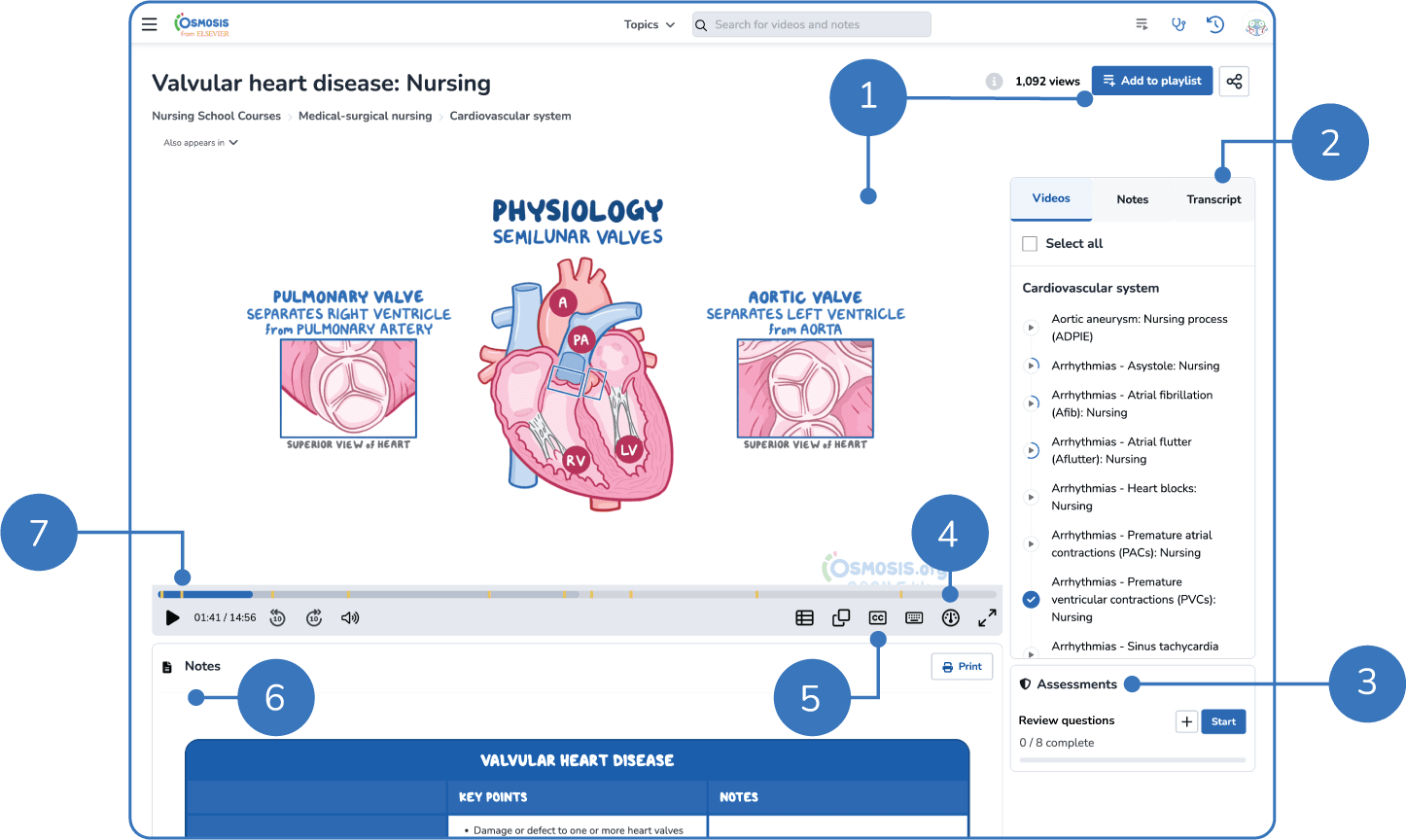Open viewing history icon
1406x840 pixels.
click(1215, 25)
